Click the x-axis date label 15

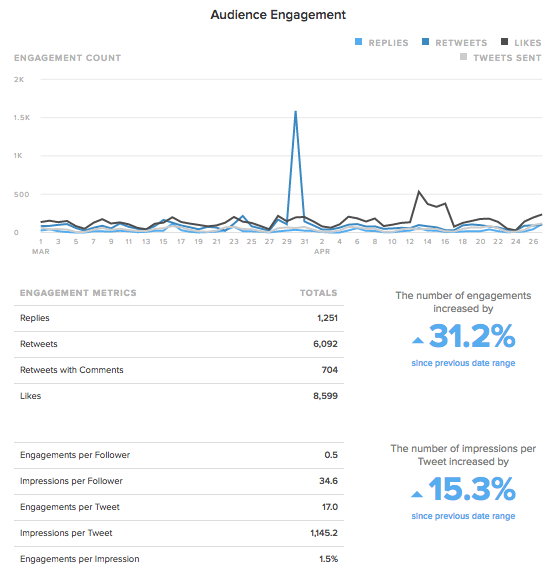tap(163, 241)
